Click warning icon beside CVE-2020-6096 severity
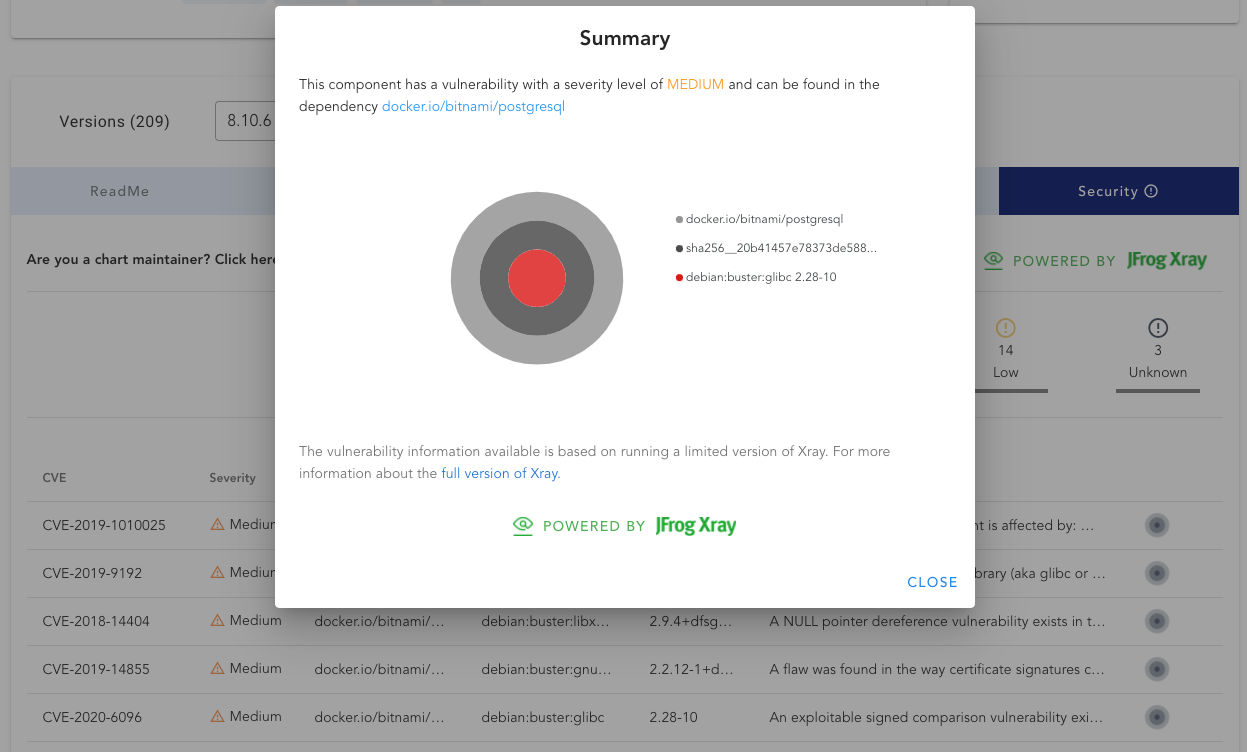This screenshot has width=1247, height=752. coord(217,716)
